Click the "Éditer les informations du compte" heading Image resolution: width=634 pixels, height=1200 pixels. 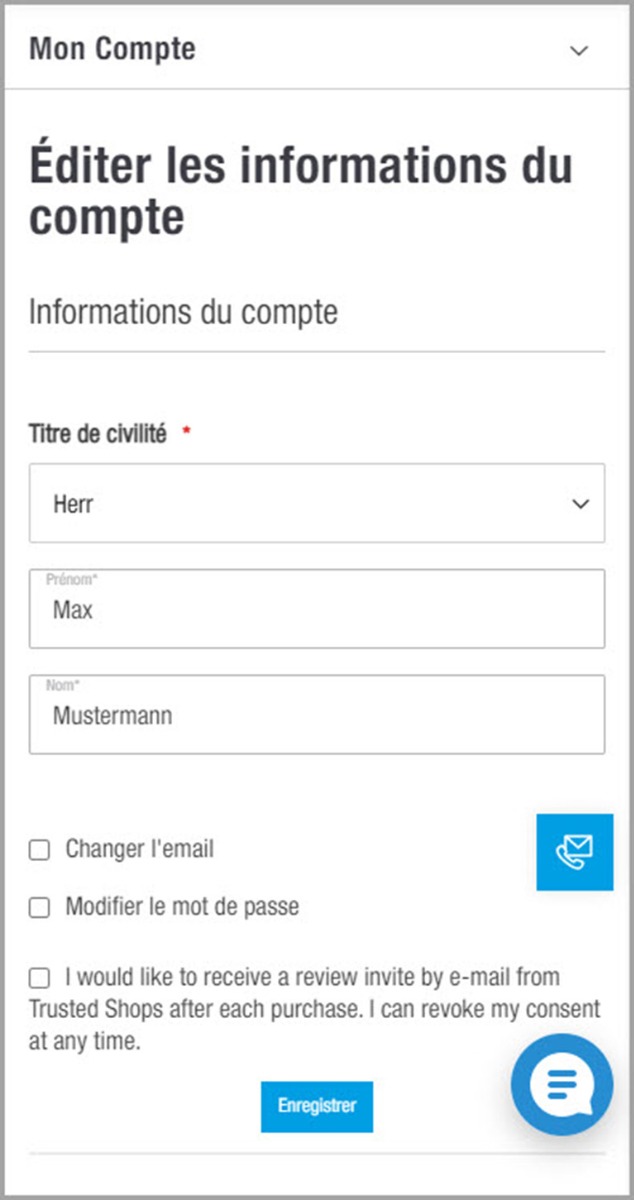[x=300, y=190]
